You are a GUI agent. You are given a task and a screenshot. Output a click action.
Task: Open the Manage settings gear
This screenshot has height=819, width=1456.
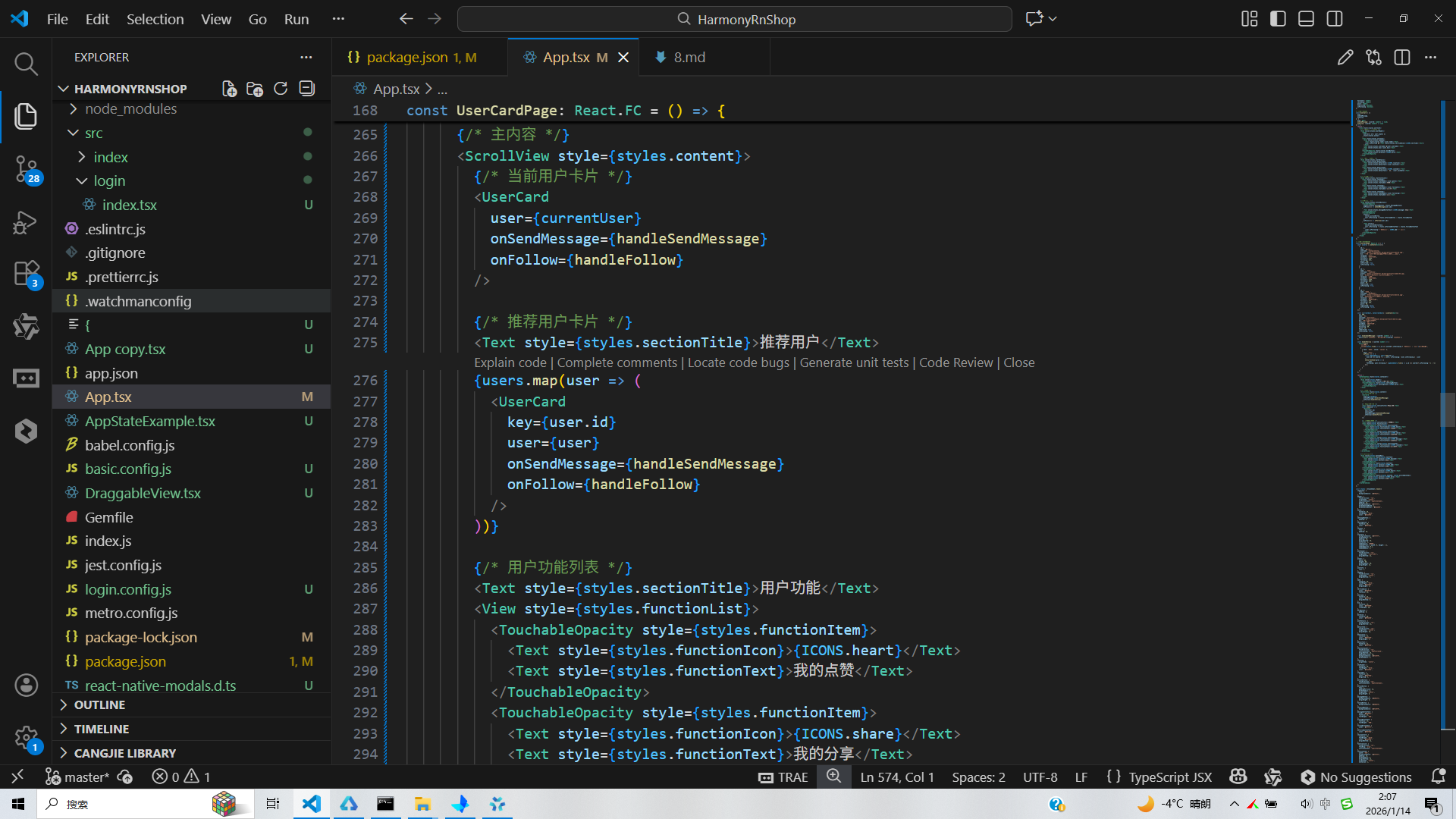(26, 737)
